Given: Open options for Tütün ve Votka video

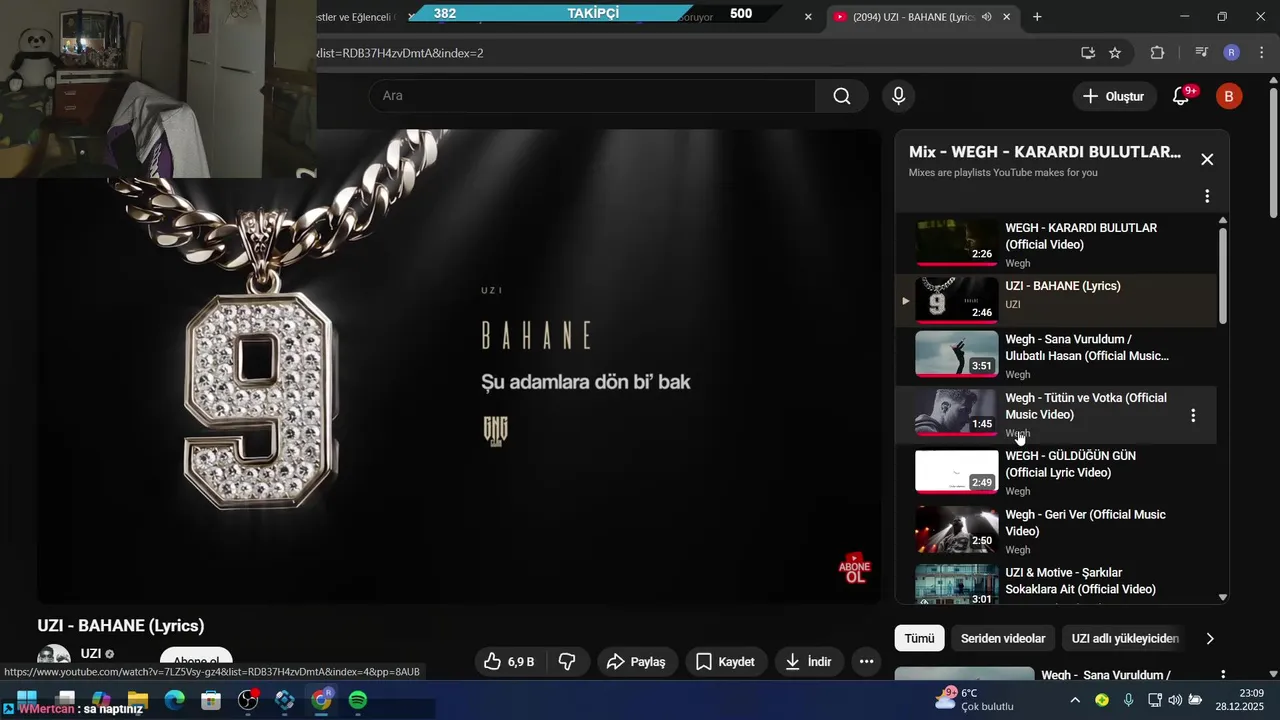Looking at the screenshot, I should [1192, 415].
